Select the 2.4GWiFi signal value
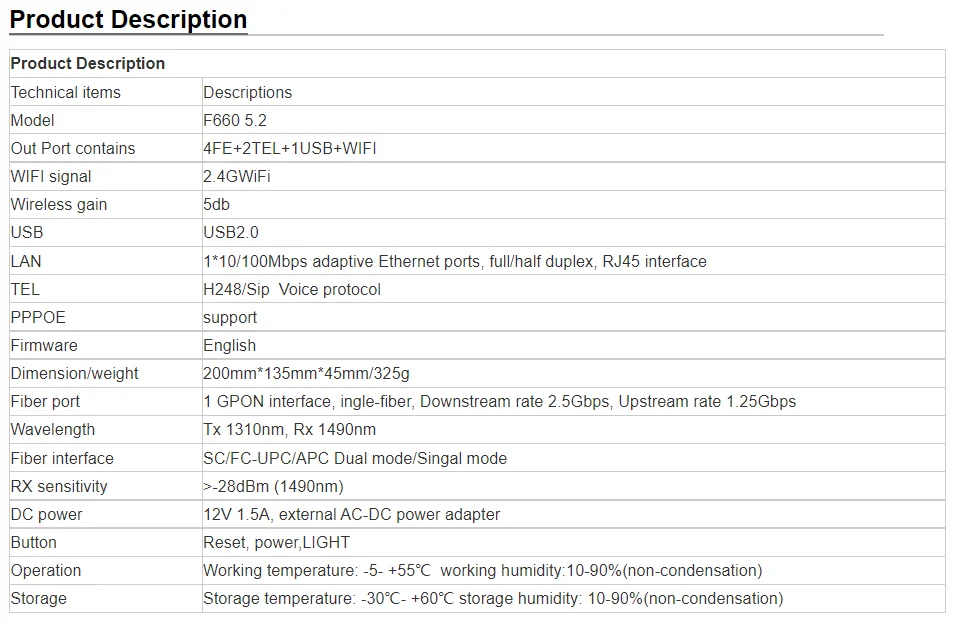The height and width of the screenshot is (633, 959). point(237,176)
